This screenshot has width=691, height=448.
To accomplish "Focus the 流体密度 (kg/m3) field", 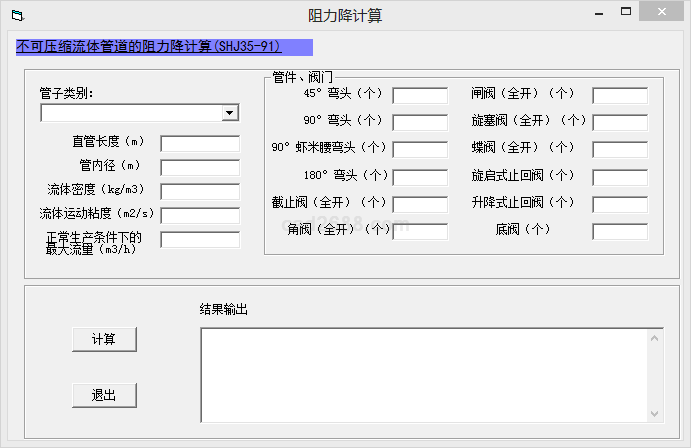I will pyautogui.click(x=200, y=192).
